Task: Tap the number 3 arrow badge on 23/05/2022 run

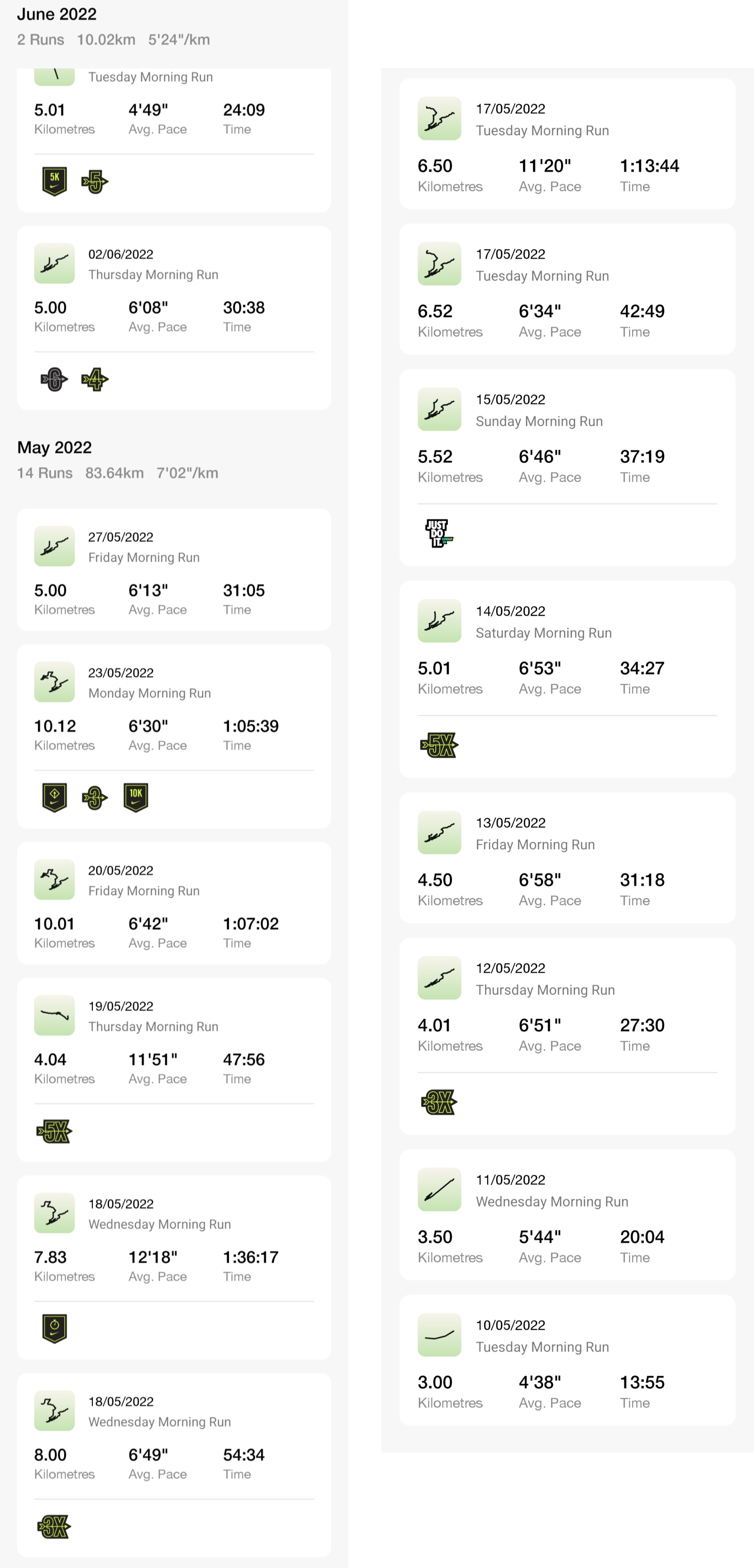Action: tap(95, 797)
